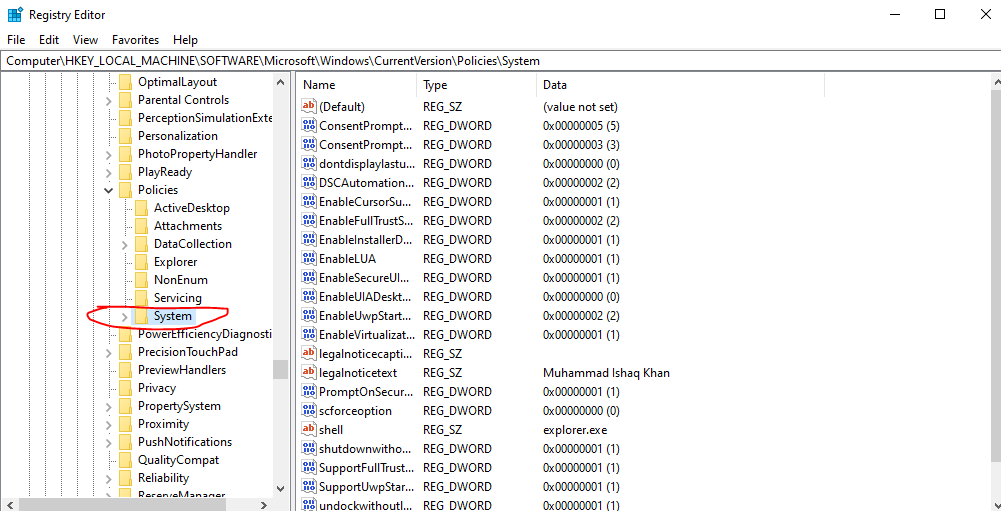Sort values by Data column header

[681, 84]
